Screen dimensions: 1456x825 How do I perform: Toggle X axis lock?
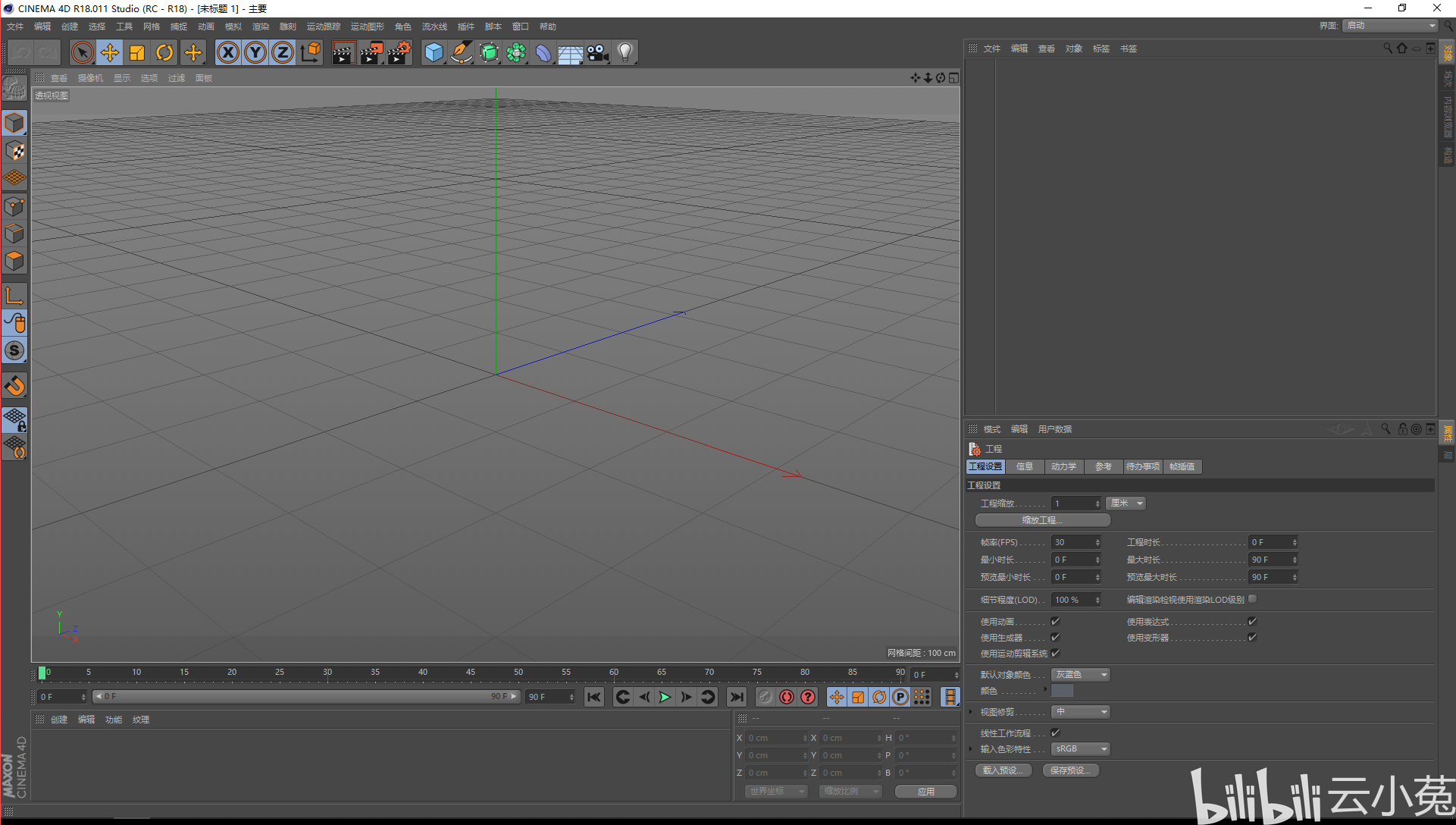pos(227,52)
